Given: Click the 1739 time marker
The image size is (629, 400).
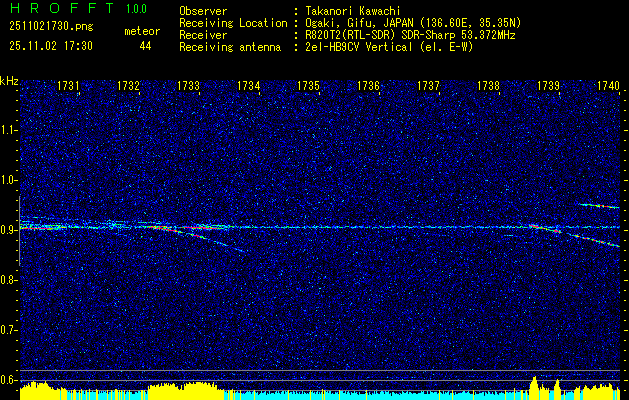Looking at the screenshot, I should [x=549, y=87].
